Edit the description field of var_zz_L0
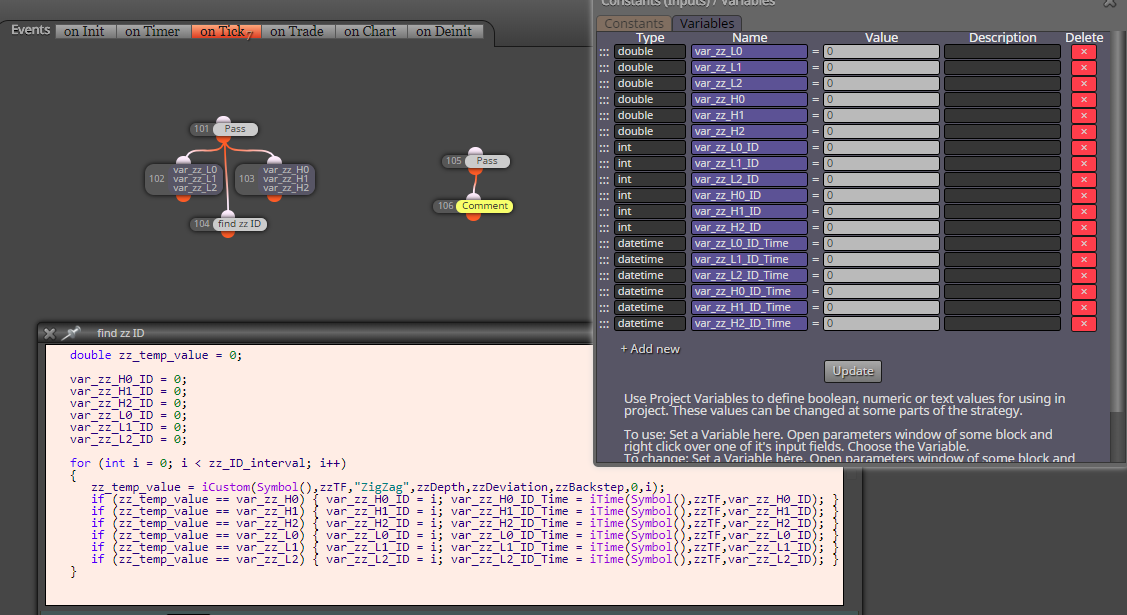Screen dimensions: 1127x615 [1002, 52]
